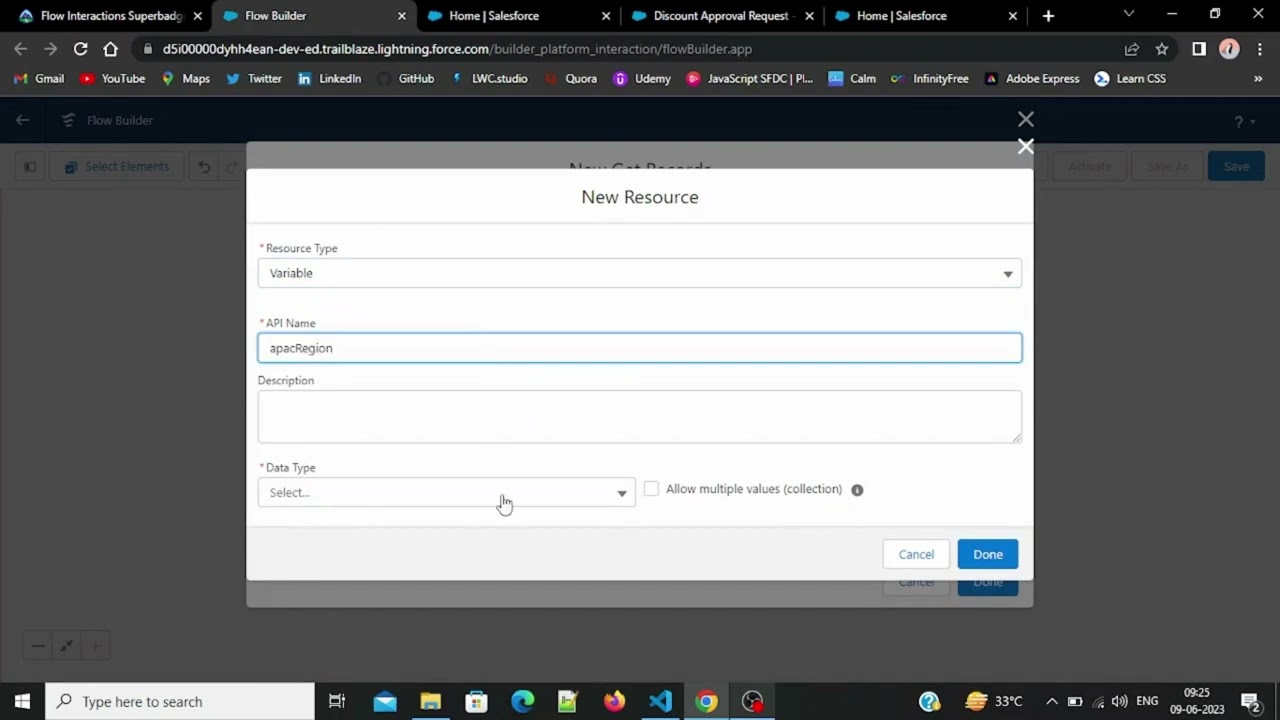Click the Flow Builder Save button
1280x720 pixels.
click(x=1236, y=166)
